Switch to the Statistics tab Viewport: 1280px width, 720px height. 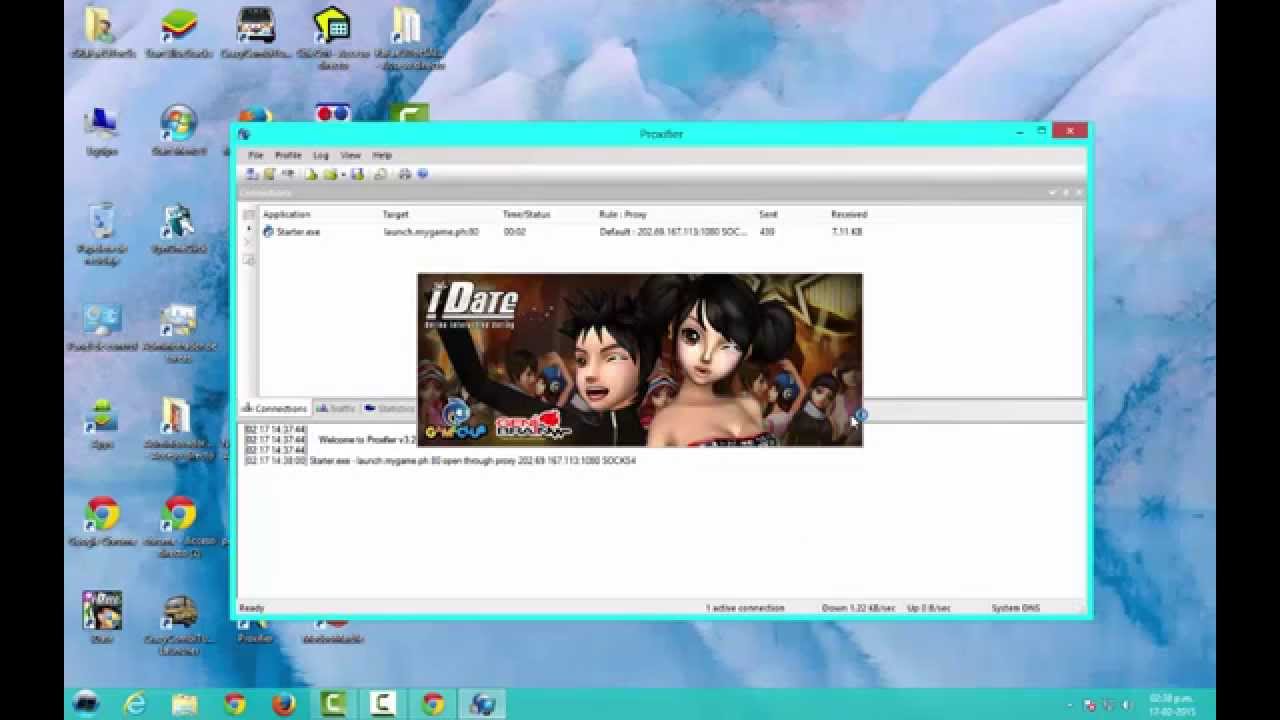pyautogui.click(x=389, y=408)
